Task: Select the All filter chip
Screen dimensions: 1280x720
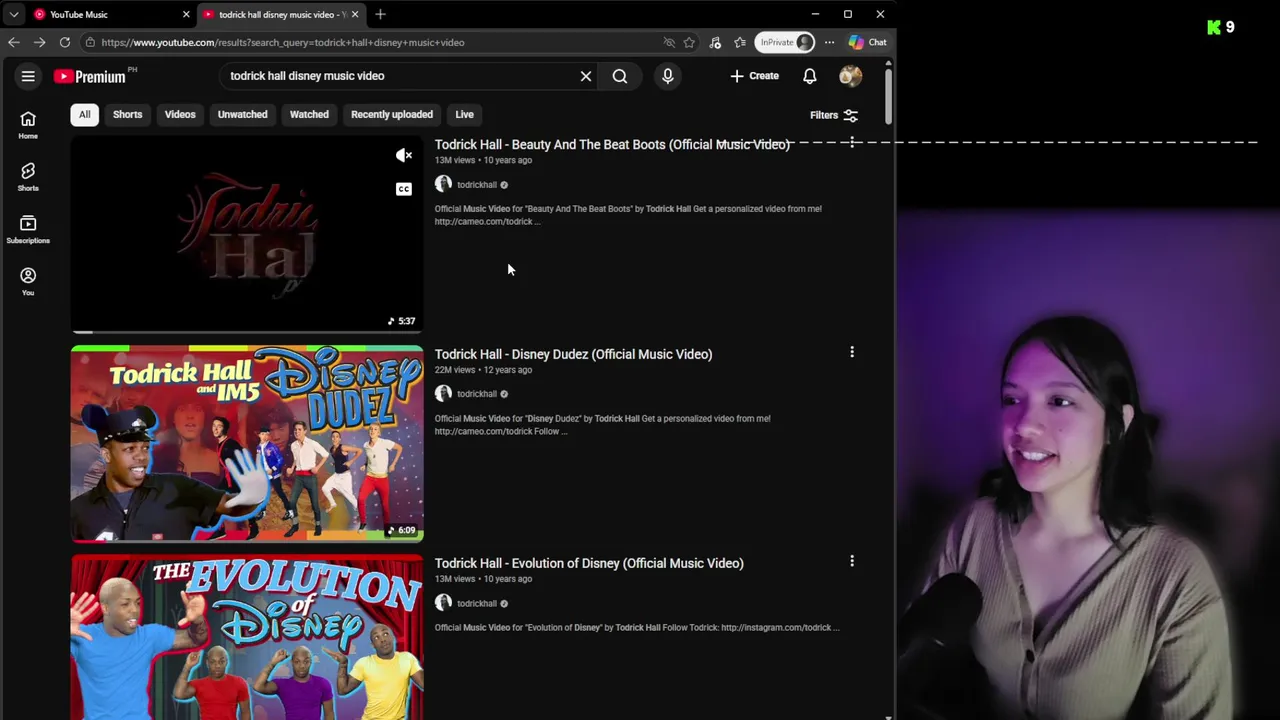Action: [85, 114]
